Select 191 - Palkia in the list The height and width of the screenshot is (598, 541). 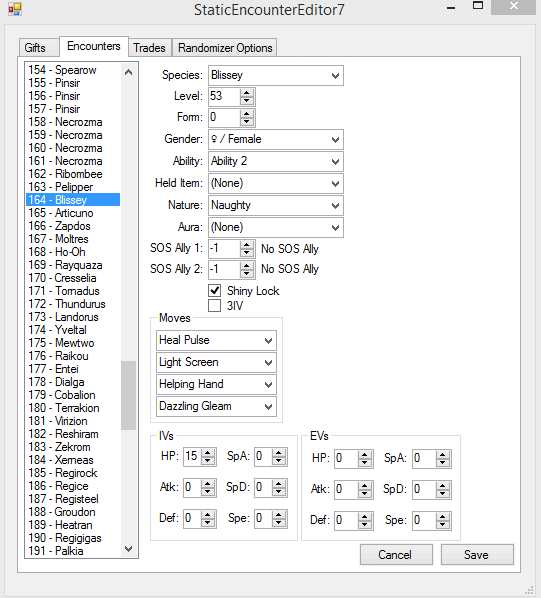click(x=73, y=551)
